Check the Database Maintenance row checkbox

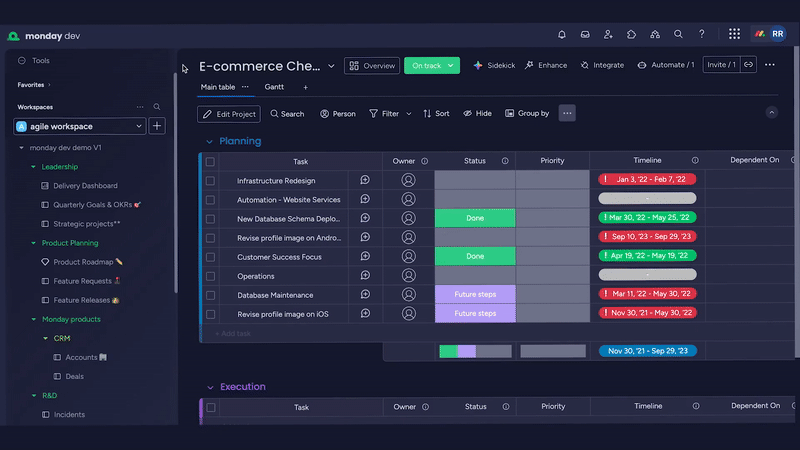pos(210,295)
